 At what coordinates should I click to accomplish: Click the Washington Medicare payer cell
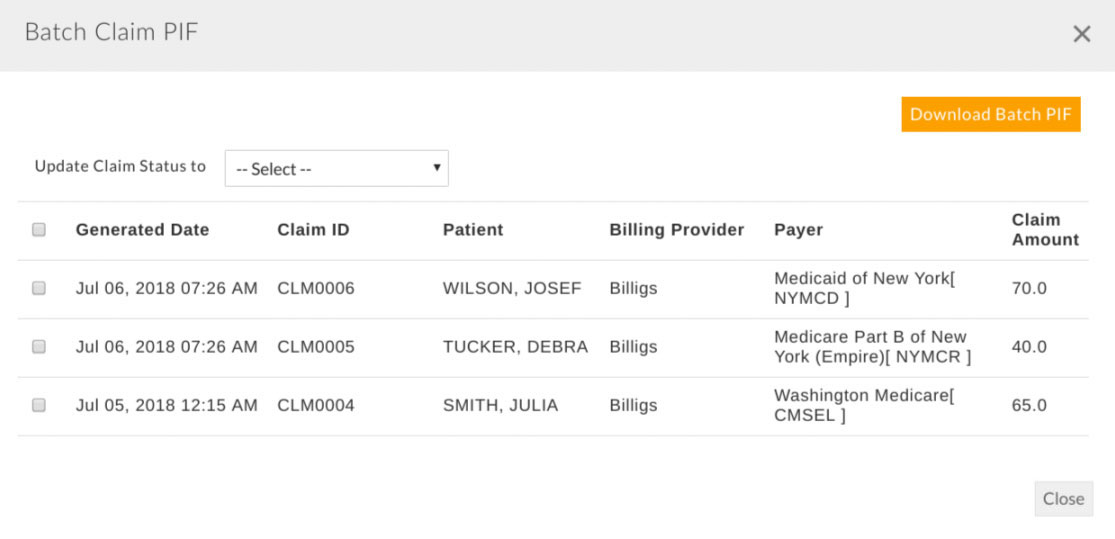[864, 405]
